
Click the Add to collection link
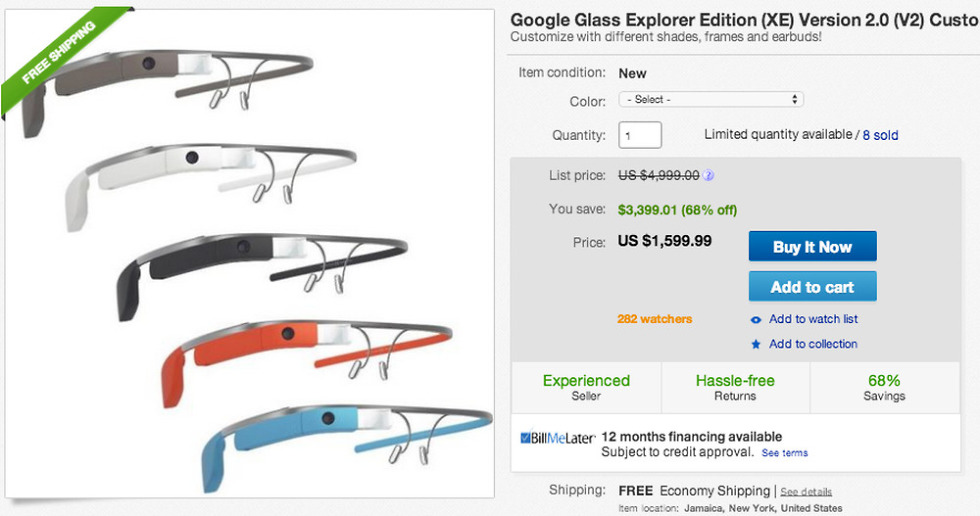pos(813,345)
